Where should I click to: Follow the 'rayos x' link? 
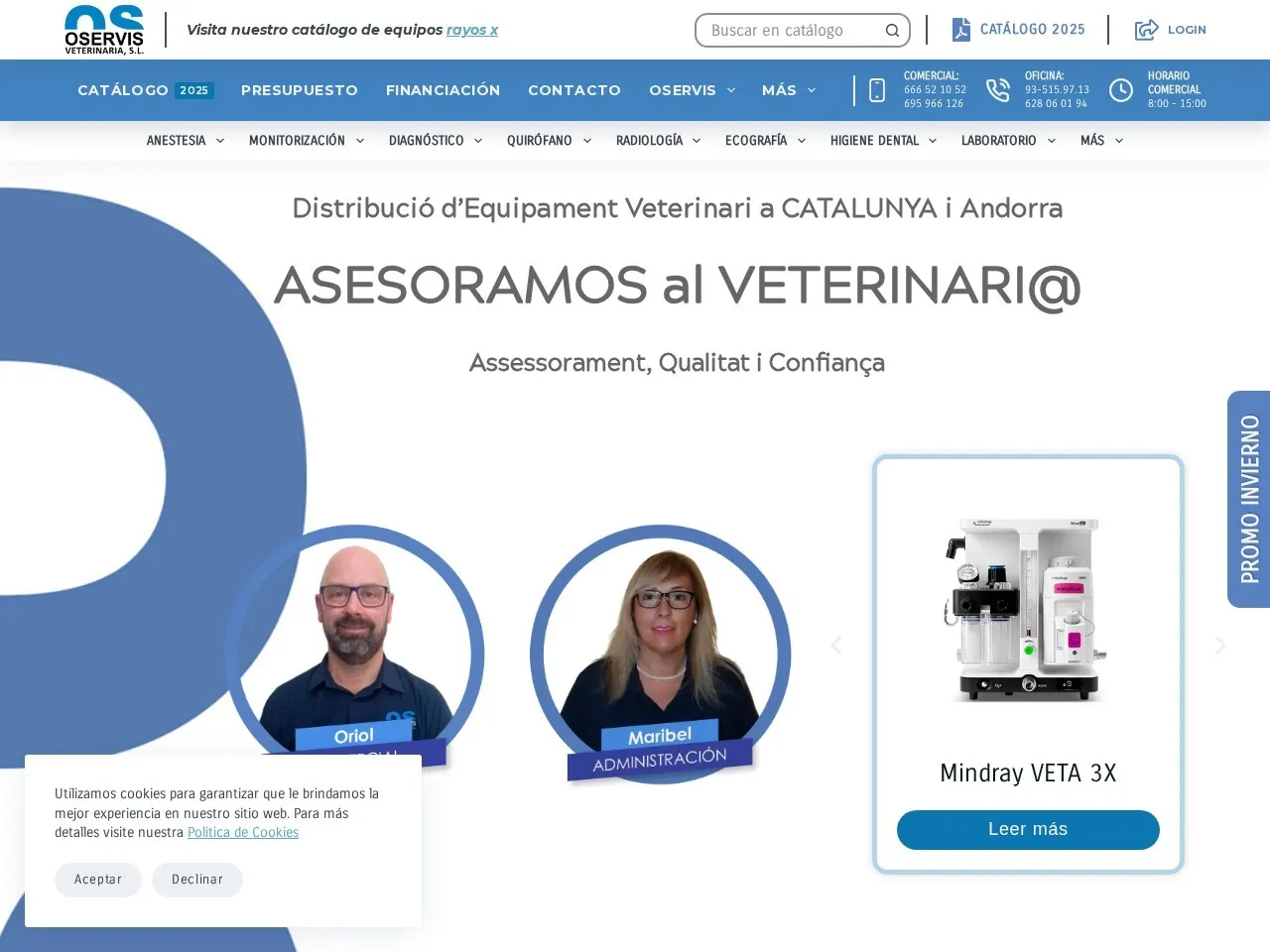[472, 30]
